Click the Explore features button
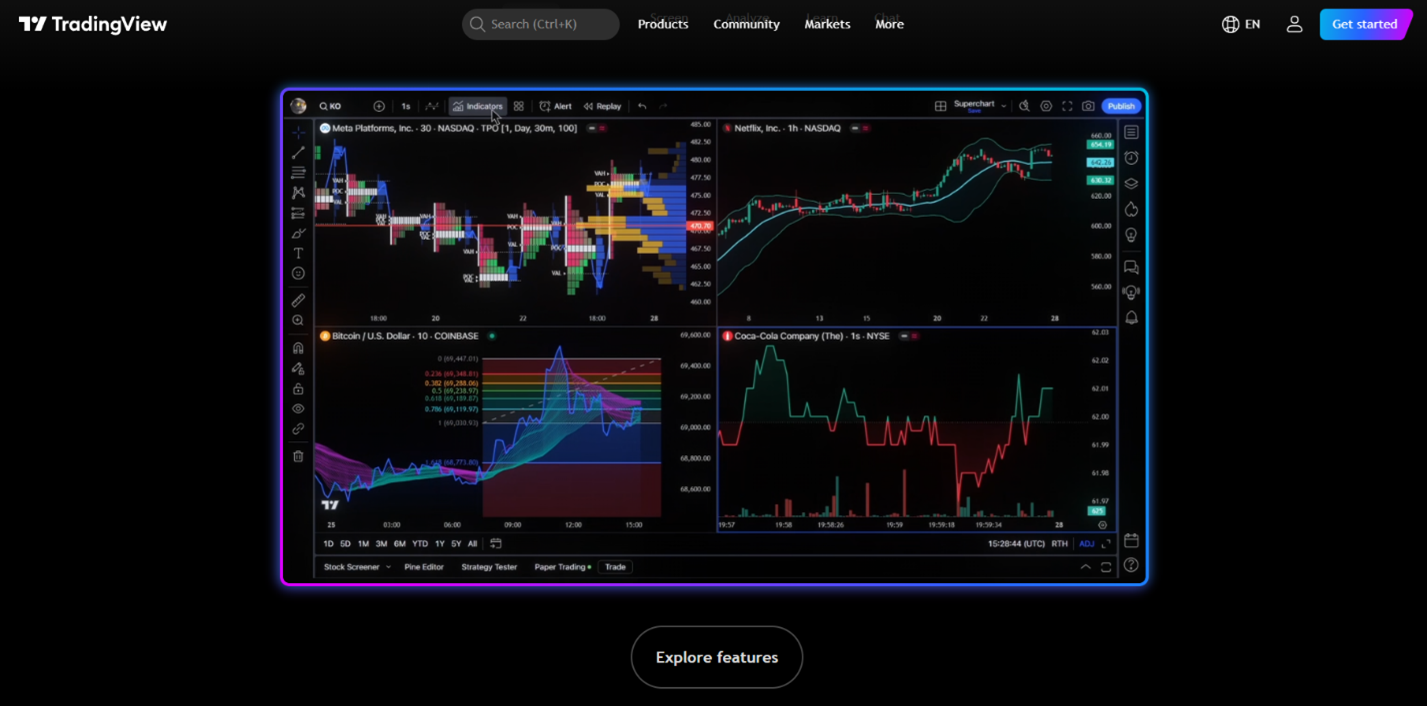The height and width of the screenshot is (706, 1427). tap(716, 657)
